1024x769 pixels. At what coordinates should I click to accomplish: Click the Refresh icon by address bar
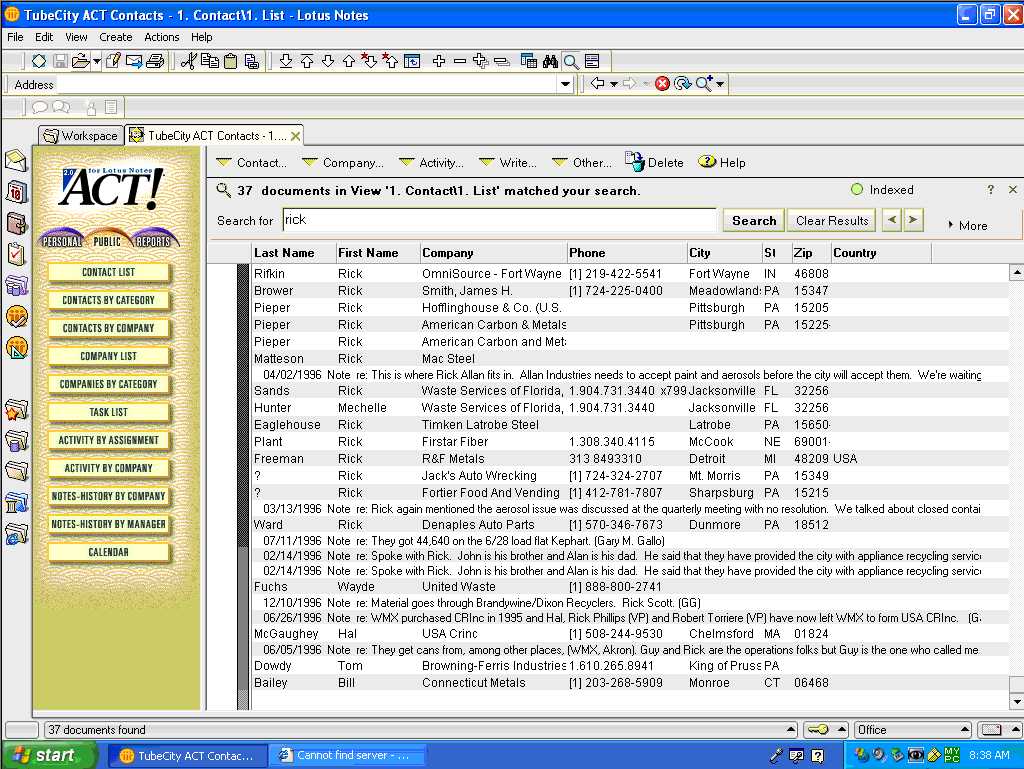682,84
